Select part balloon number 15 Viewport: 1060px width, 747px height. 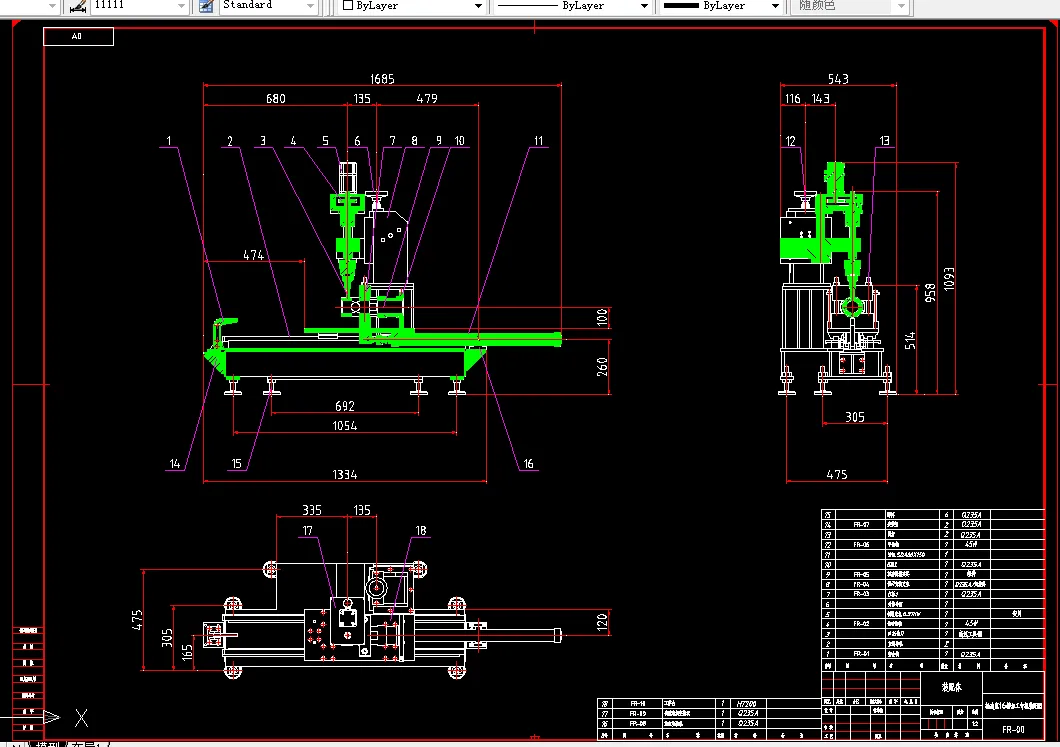(x=237, y=464)
